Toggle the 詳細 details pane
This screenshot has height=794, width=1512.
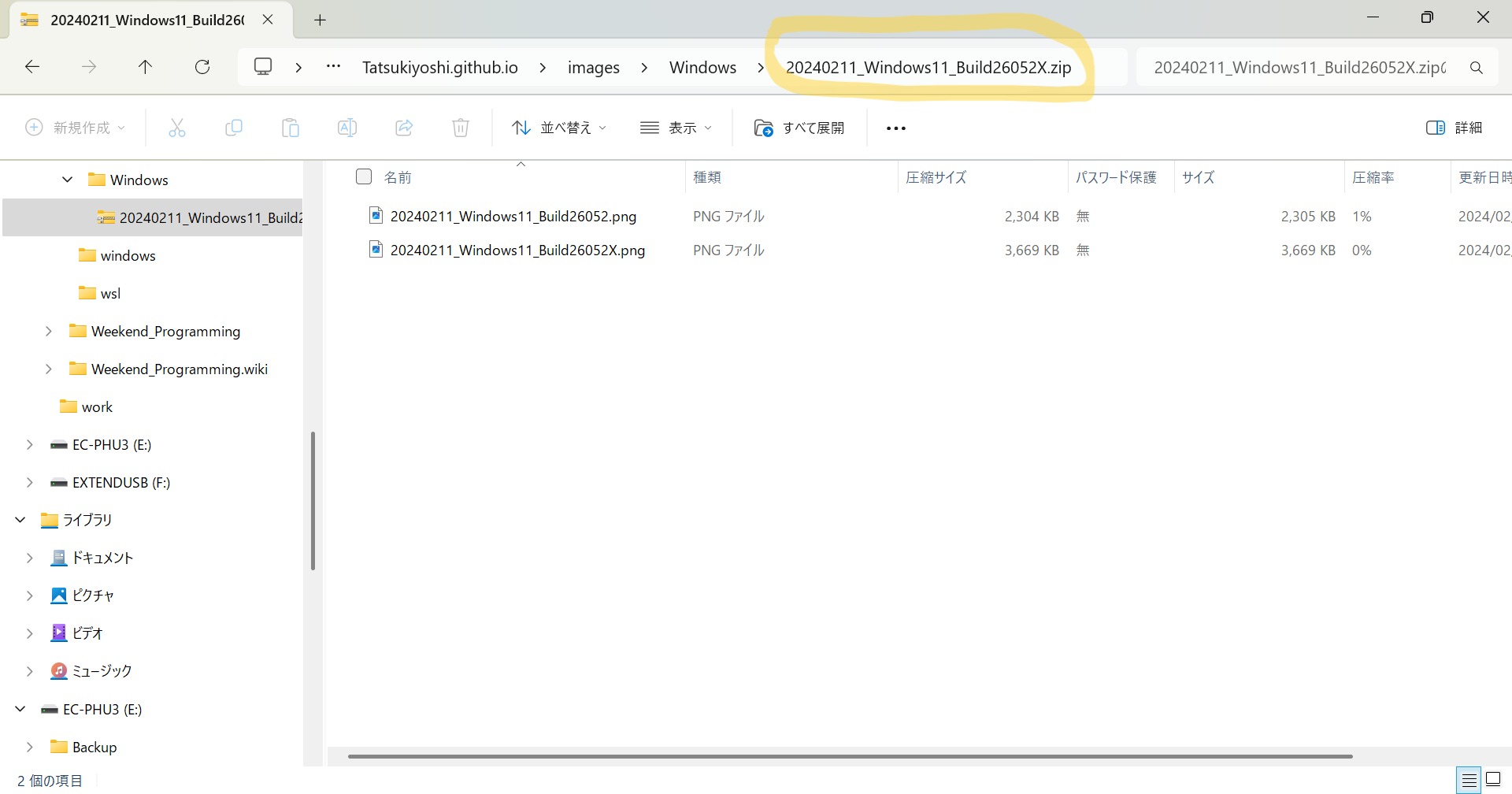click(1455, 128)
